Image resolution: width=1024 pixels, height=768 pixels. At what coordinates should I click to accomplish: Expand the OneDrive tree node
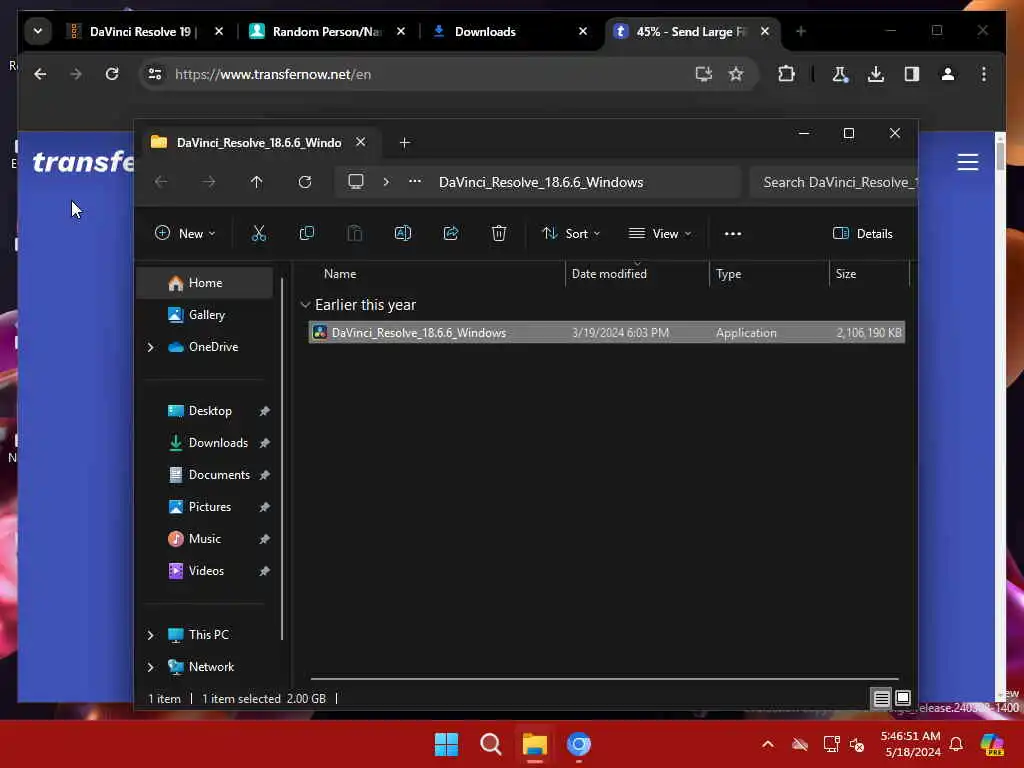click(151, 347)
